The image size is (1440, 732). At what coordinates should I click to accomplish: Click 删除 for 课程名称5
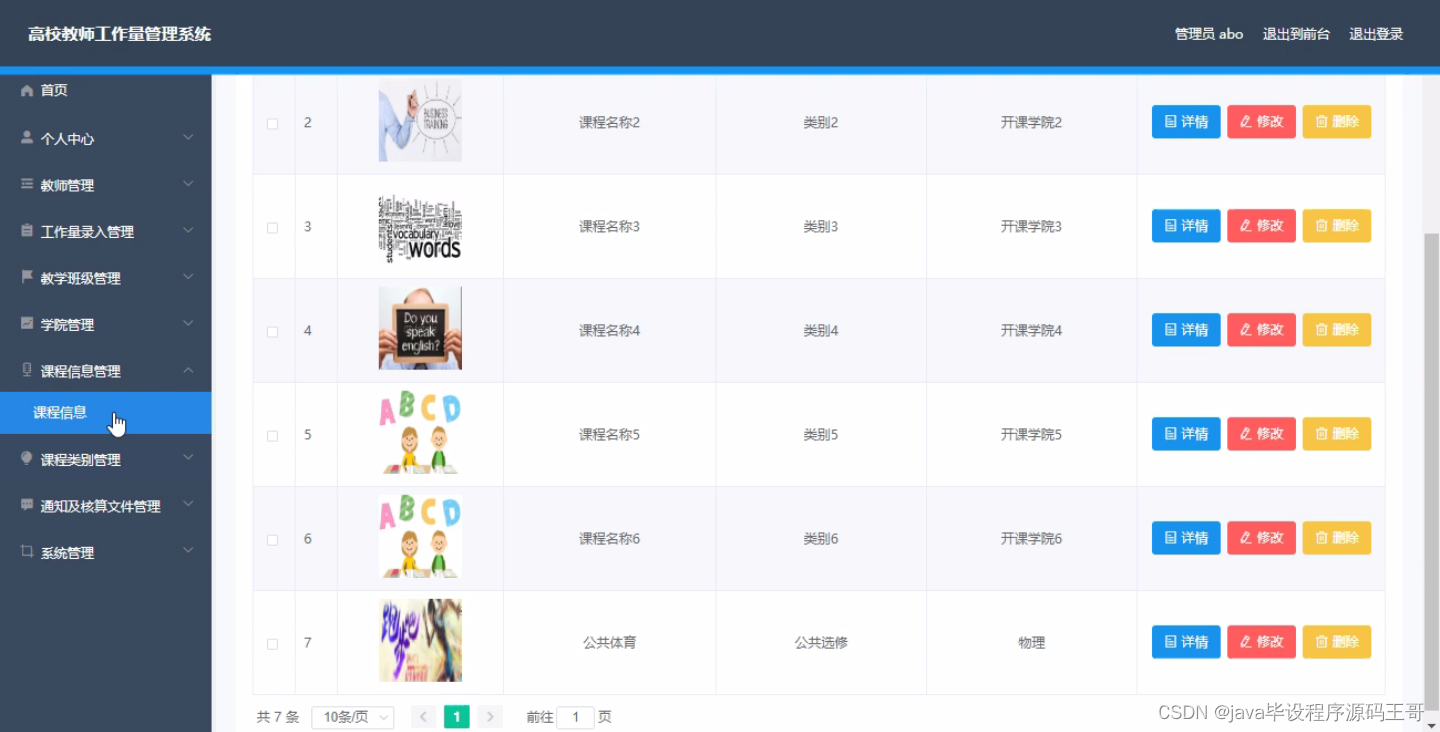coord(1336,434)
